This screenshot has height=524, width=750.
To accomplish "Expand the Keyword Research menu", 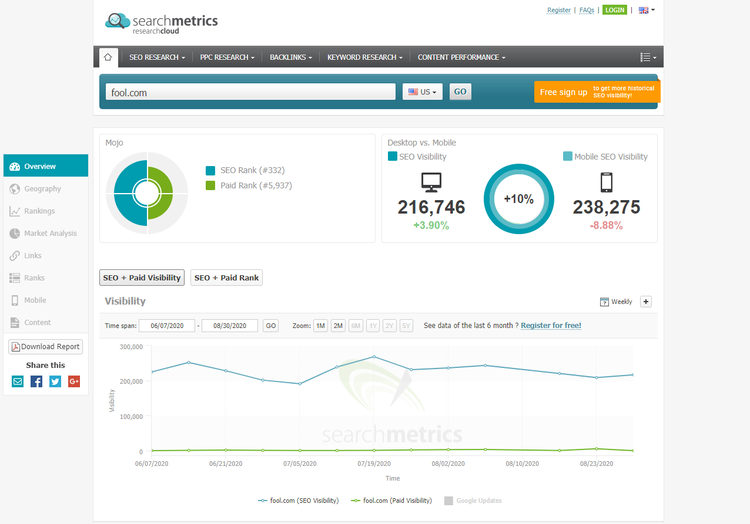I will (x=364, y=57).
